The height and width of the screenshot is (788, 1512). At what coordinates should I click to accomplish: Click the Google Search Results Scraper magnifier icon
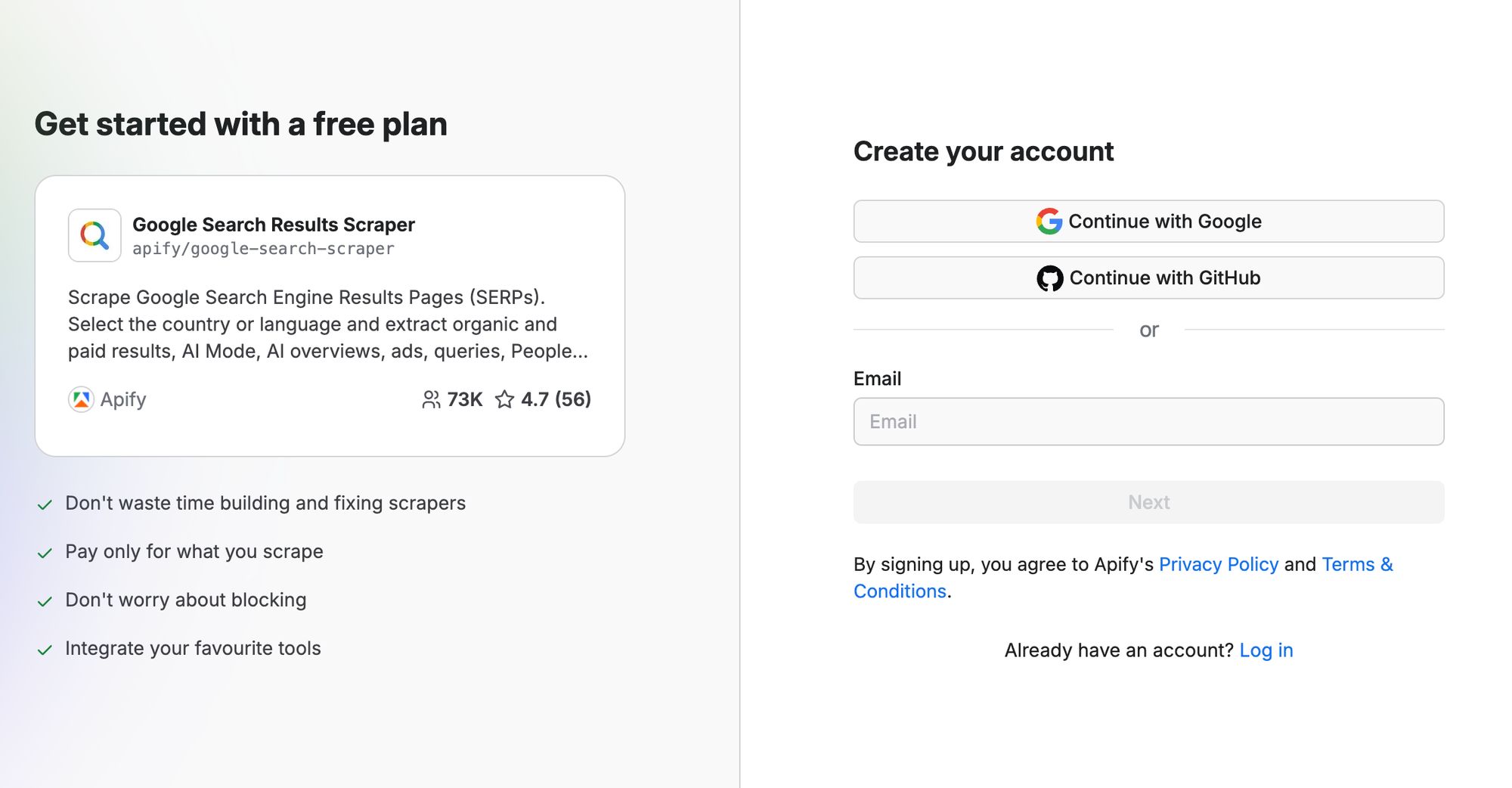(94, 235)
